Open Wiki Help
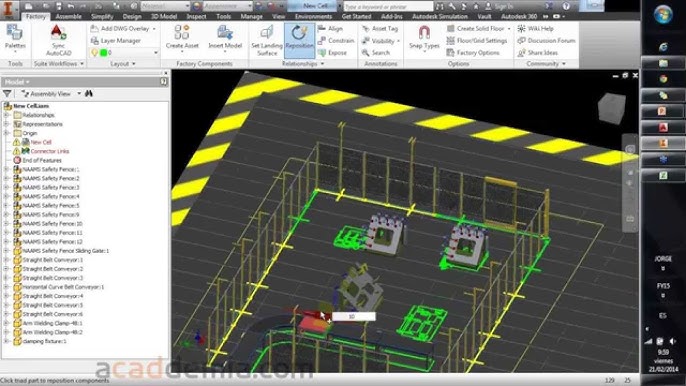The height and width of the screenshot is (386, 686). (536, 28)
